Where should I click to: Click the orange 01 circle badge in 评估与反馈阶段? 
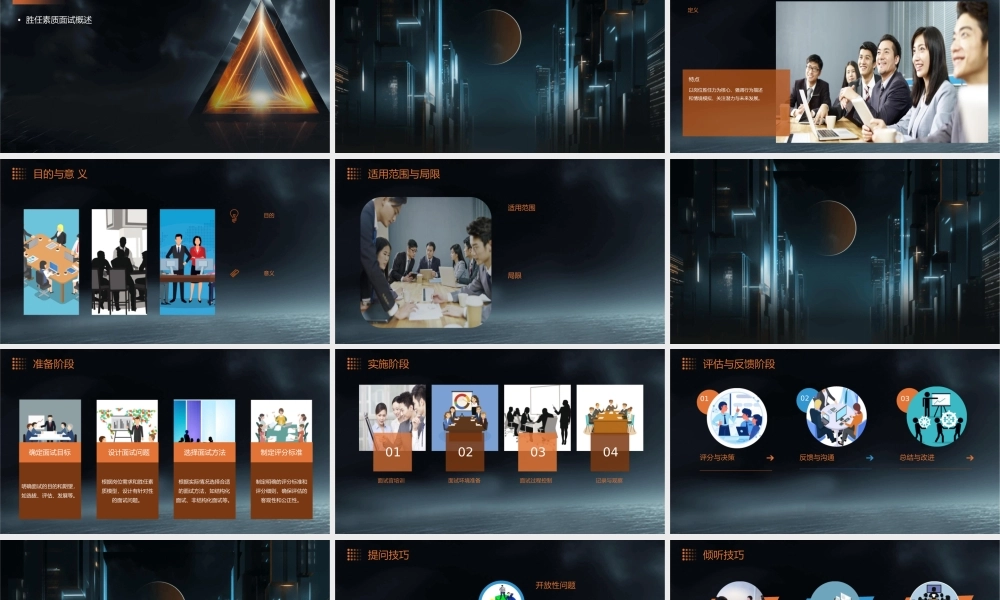click(705, 399)
